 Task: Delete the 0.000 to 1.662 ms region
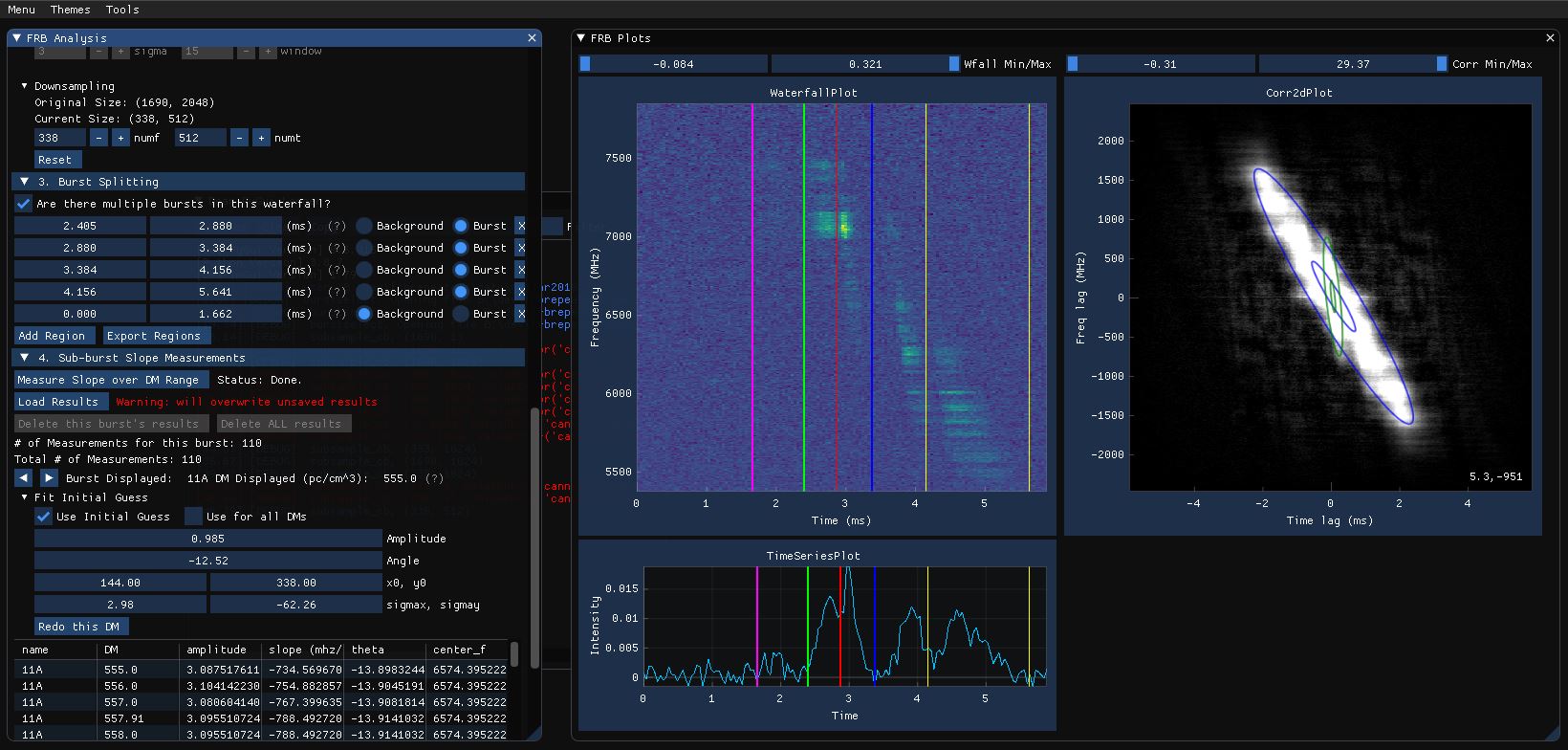(x=520, y=314)
